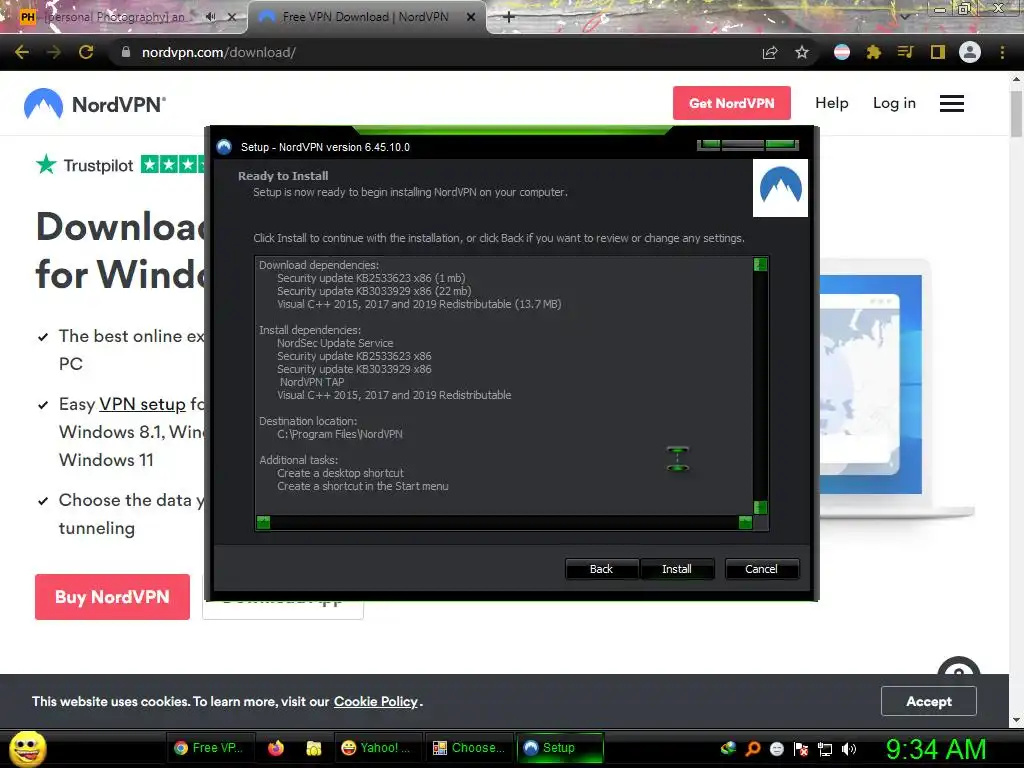This screenshot has height=768, width=1024.
Task: Click the address bar URL nordvpn.com/download/
Action: coord(219,52)
